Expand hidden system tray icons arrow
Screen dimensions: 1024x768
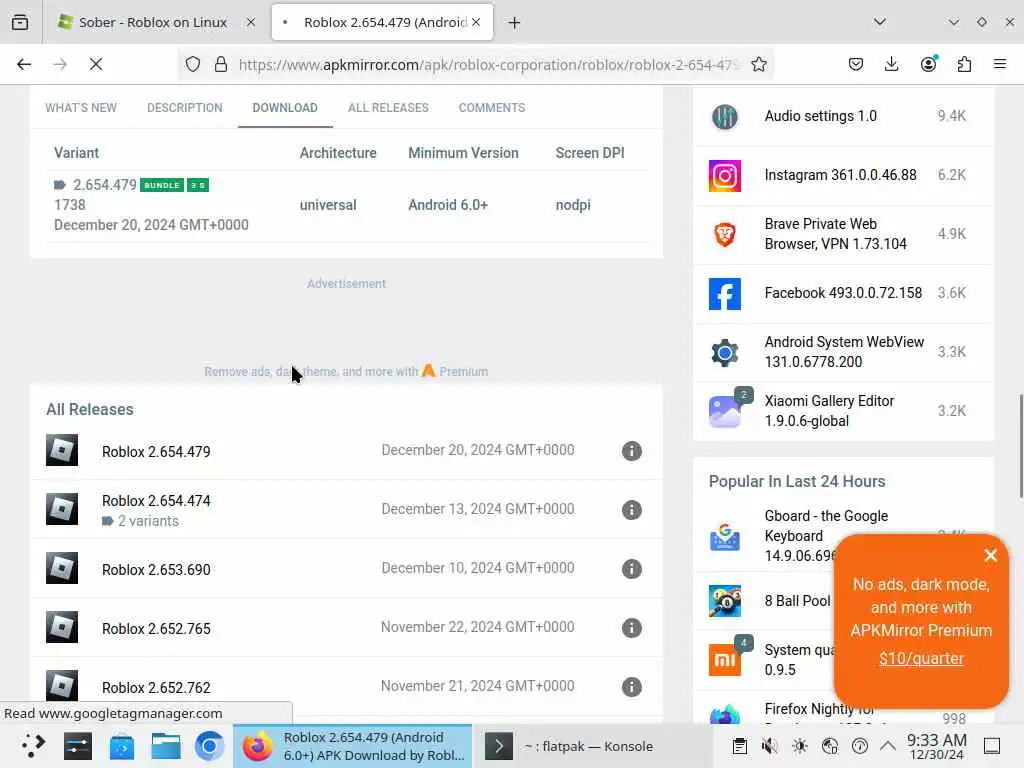tap(888, 746)
